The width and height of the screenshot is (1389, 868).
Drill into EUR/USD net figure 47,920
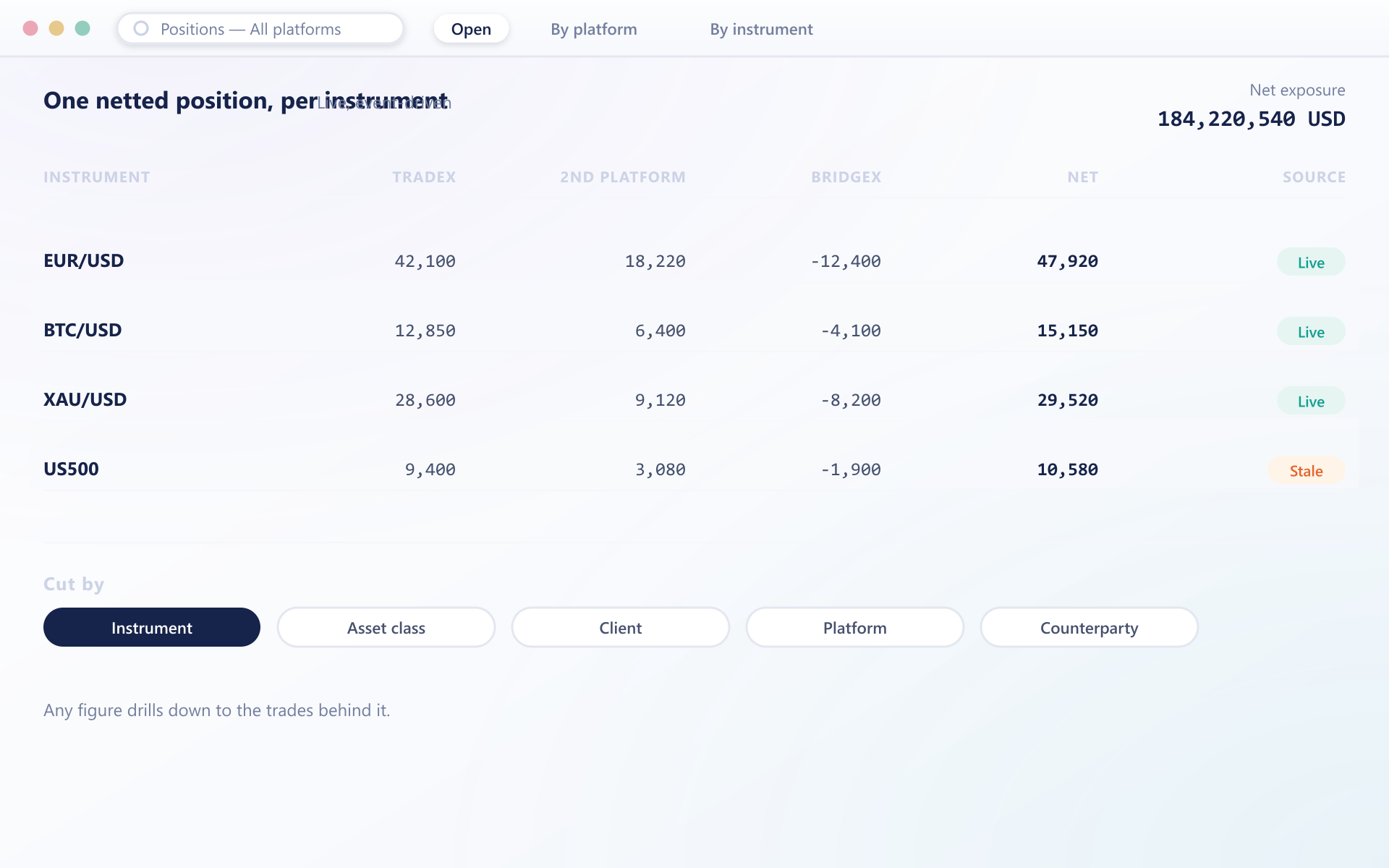tap(1068, 261)
